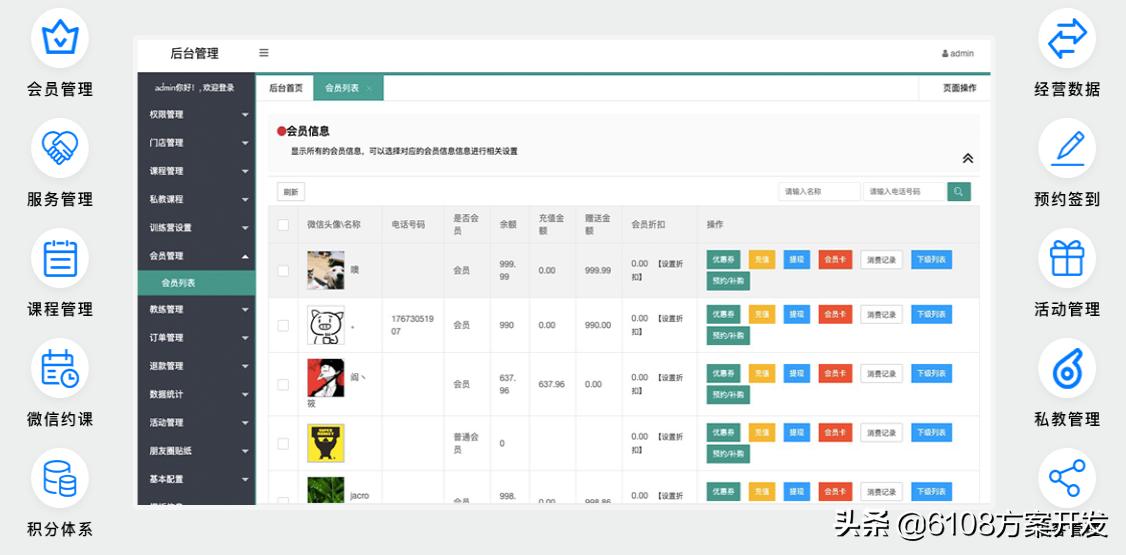Click 提现 in the 17673051907 row

coord(796,314)
